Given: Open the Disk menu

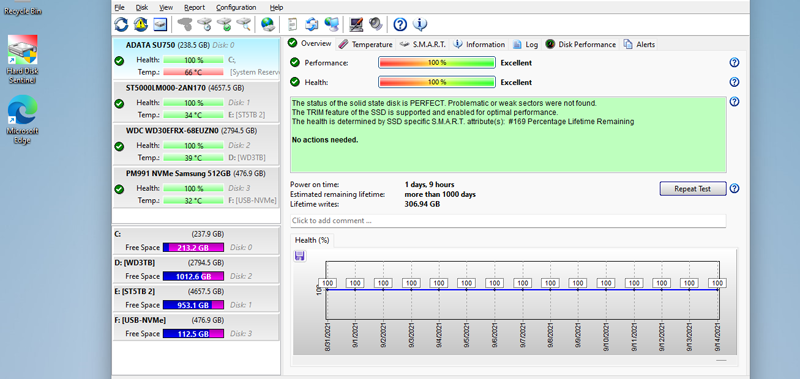Looking at the screenshot, I should click(x=142, y=8).
